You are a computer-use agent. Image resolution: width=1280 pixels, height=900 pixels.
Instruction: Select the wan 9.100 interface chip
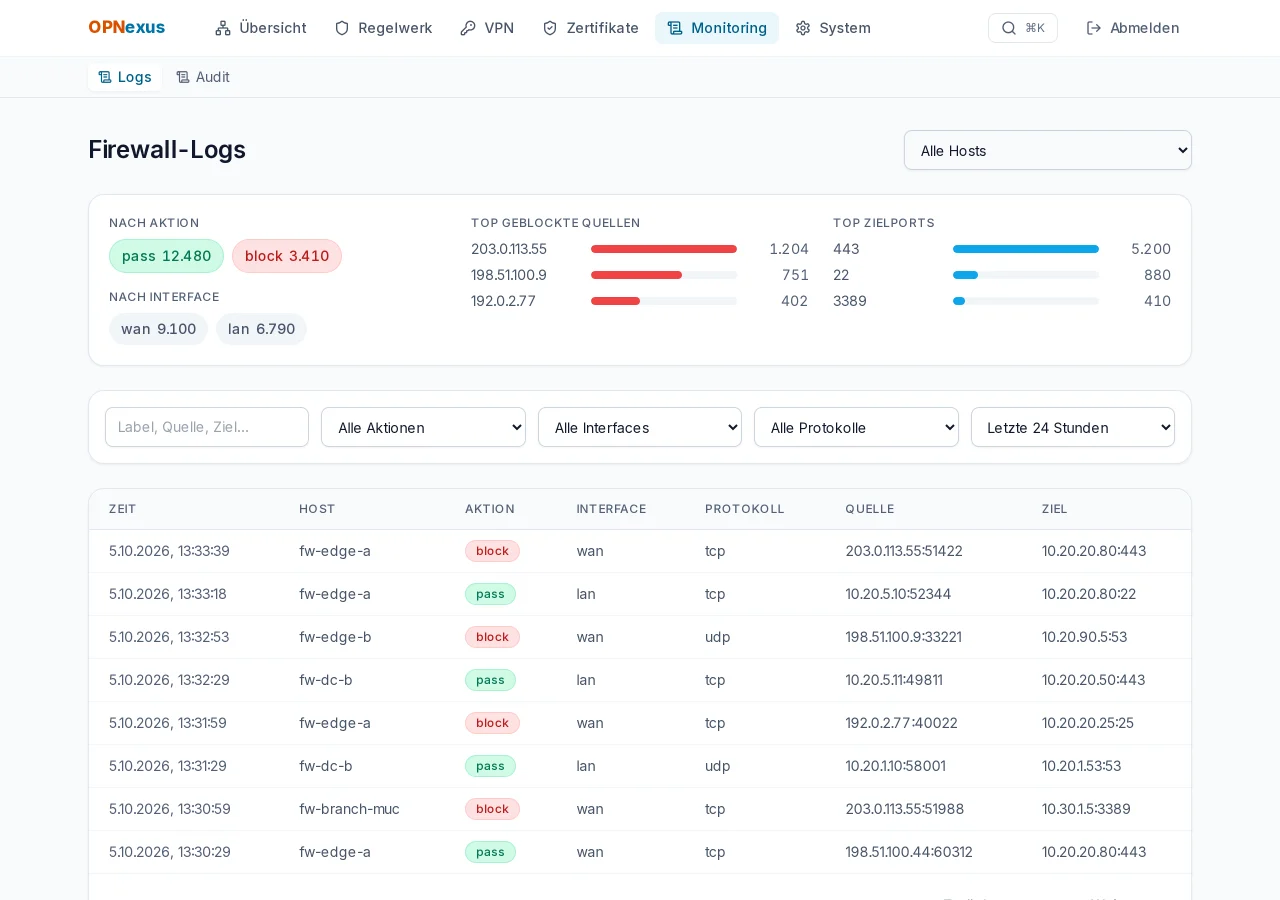click(x=158, y=329)
